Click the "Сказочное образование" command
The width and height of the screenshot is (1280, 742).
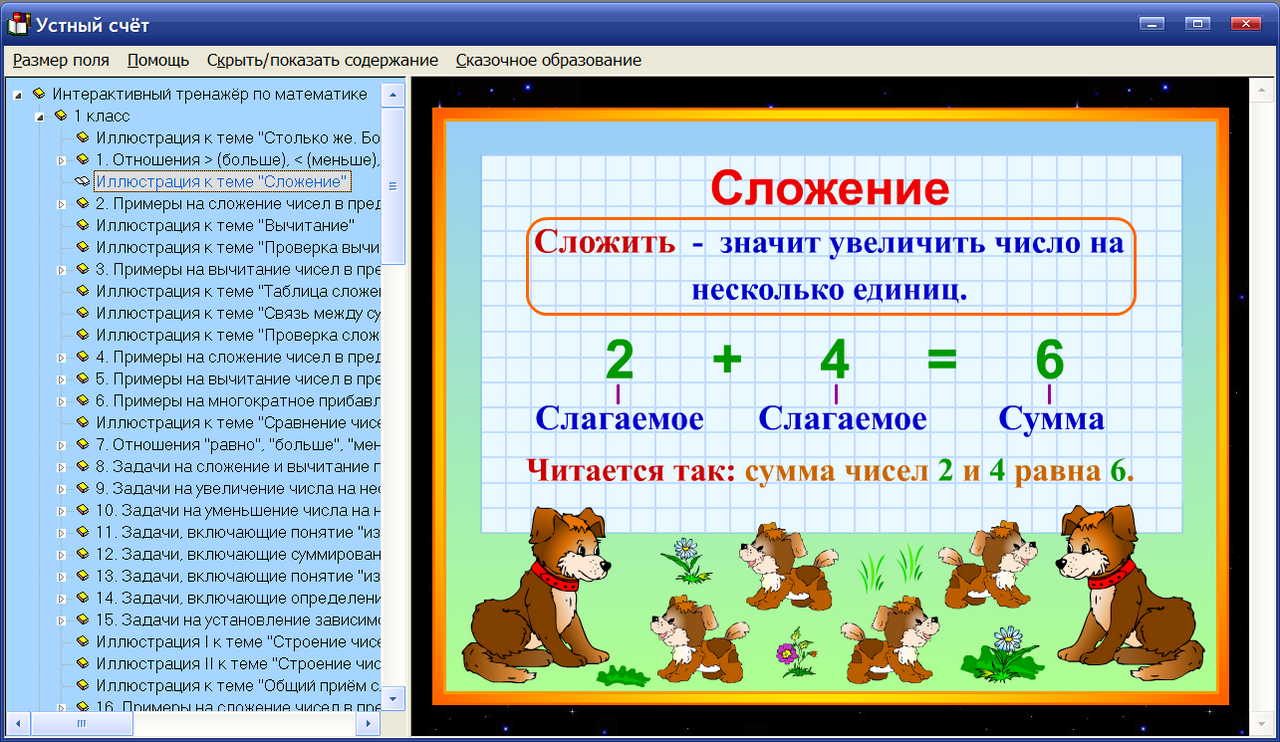pos(547,60)
